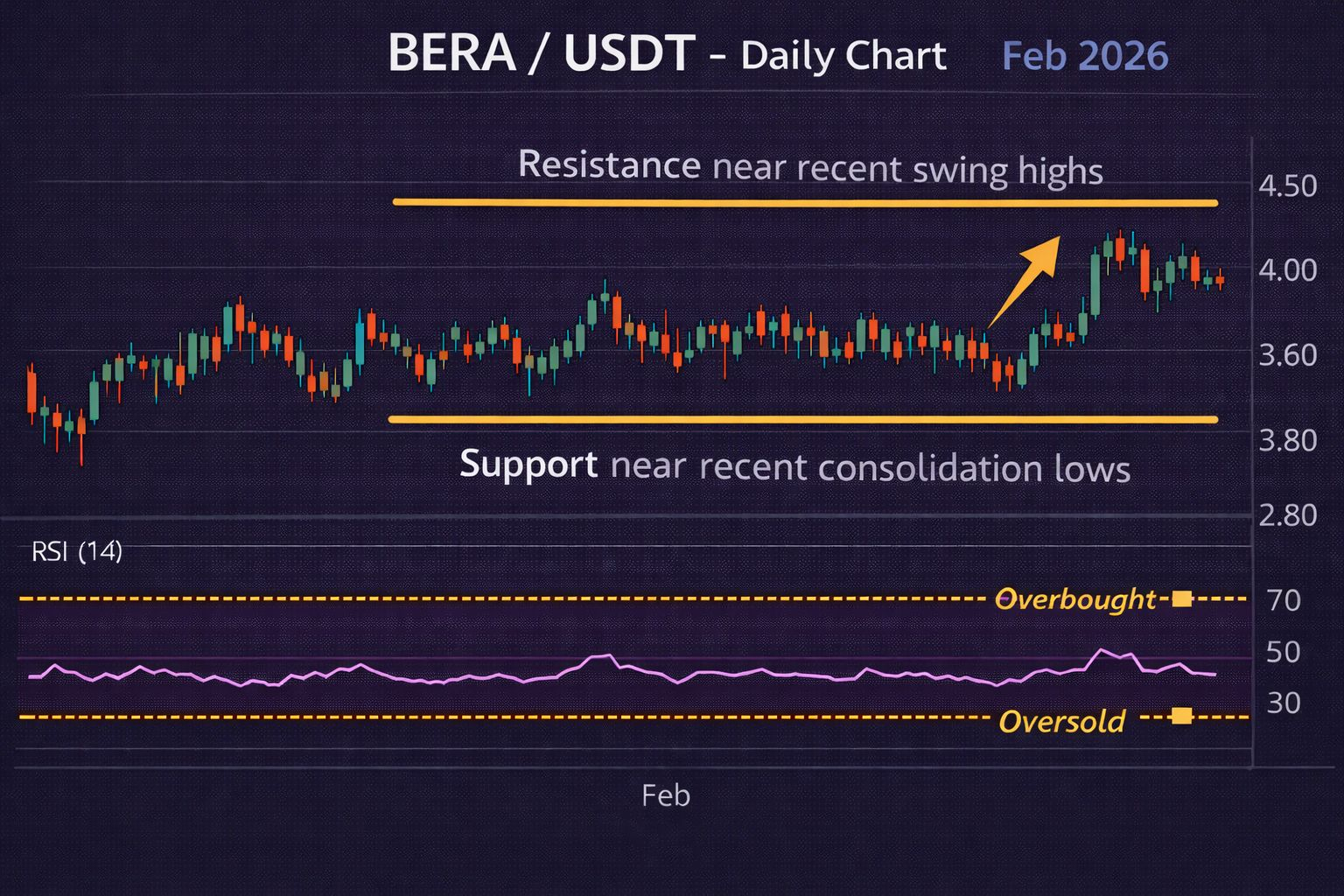1344x896 pixels.
Task: Click the 30 level on the RSI axis
Action: tap(1283, 703)
